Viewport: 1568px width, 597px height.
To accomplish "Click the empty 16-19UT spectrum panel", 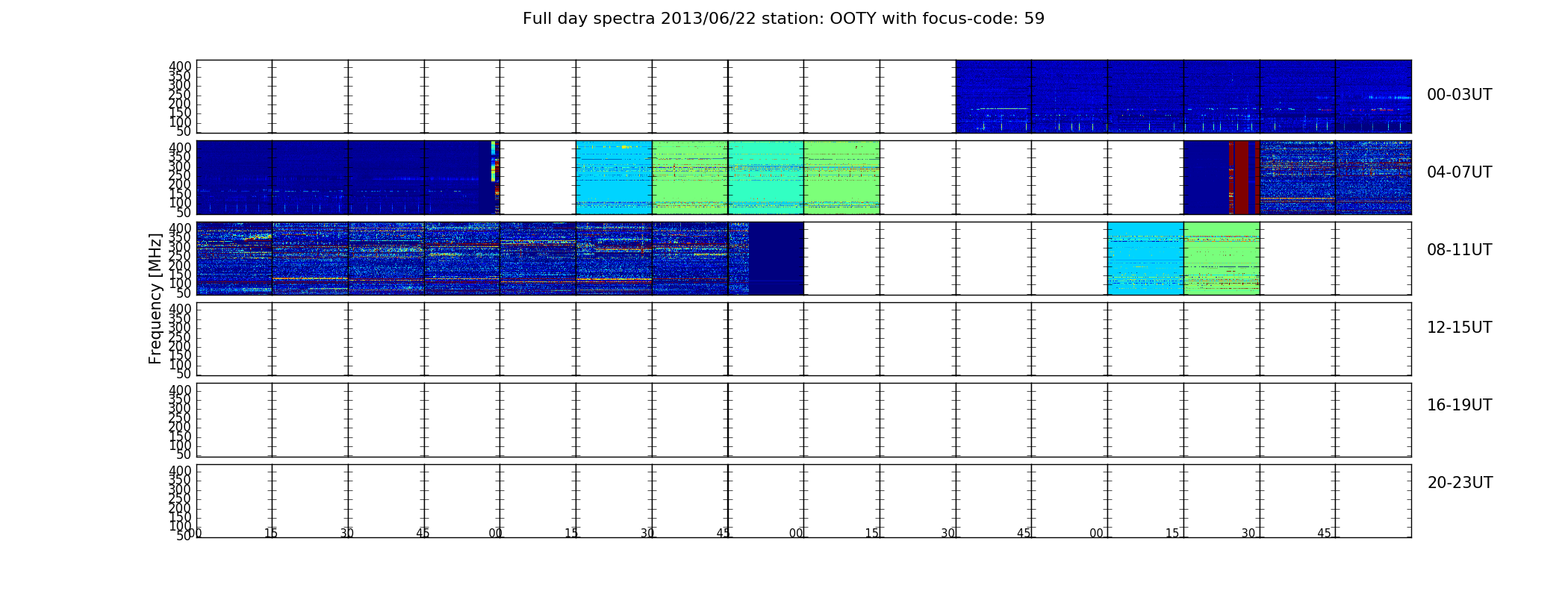I will [x=804, y=420].
